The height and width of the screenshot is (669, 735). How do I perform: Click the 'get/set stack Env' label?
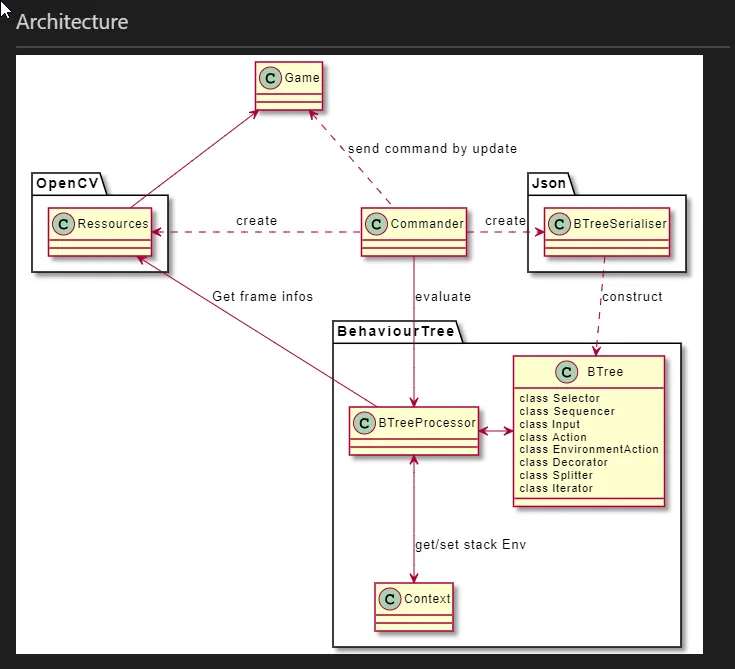click(471, 544)
